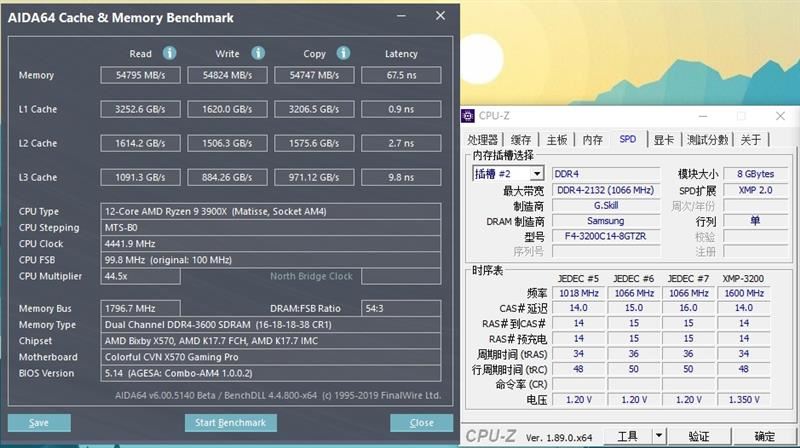Close the AIDA64 window with X
The image size is (800, 448).
tap(440, 16)
